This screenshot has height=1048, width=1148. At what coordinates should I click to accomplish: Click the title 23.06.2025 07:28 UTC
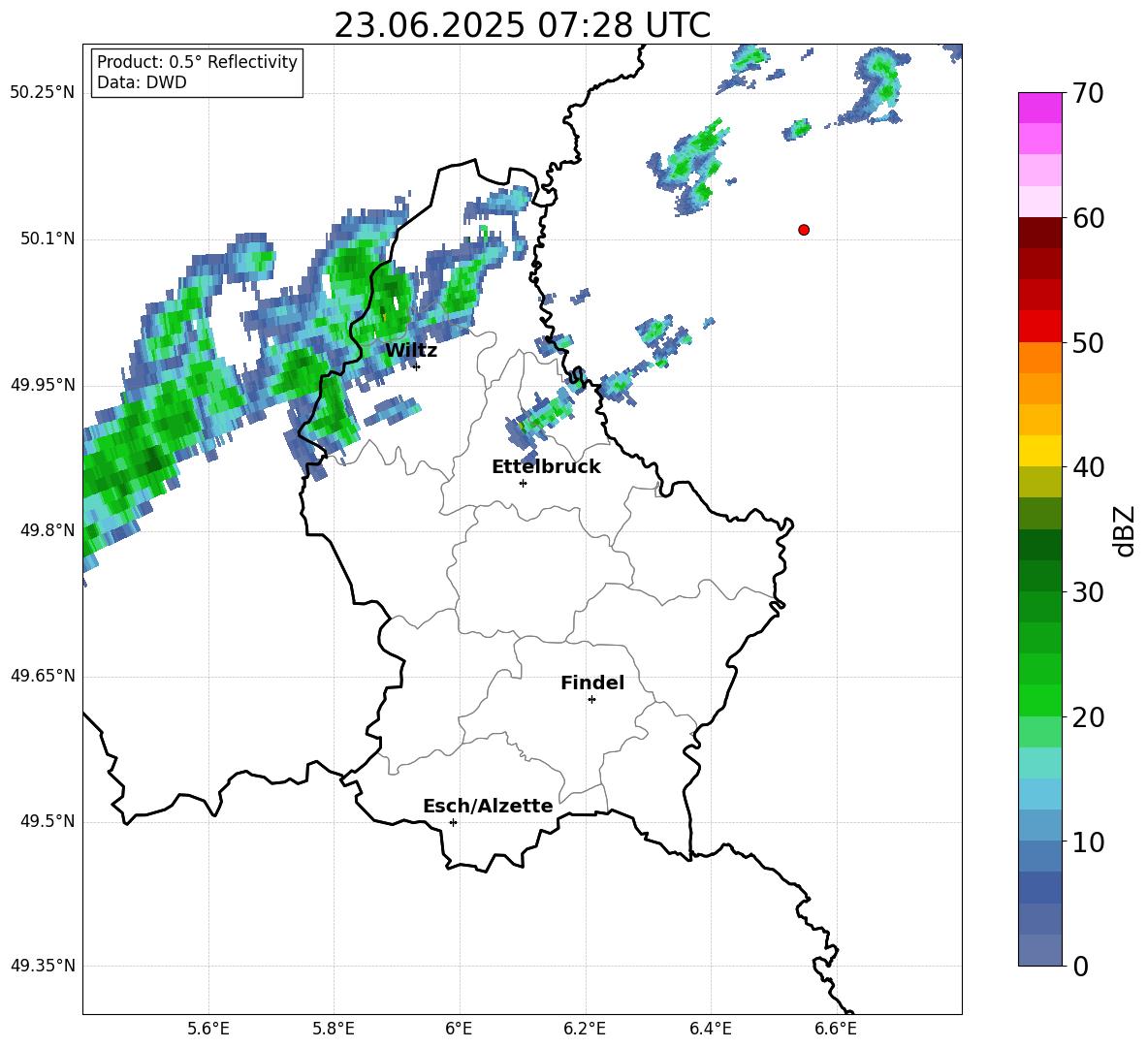(x=522, y=25)
